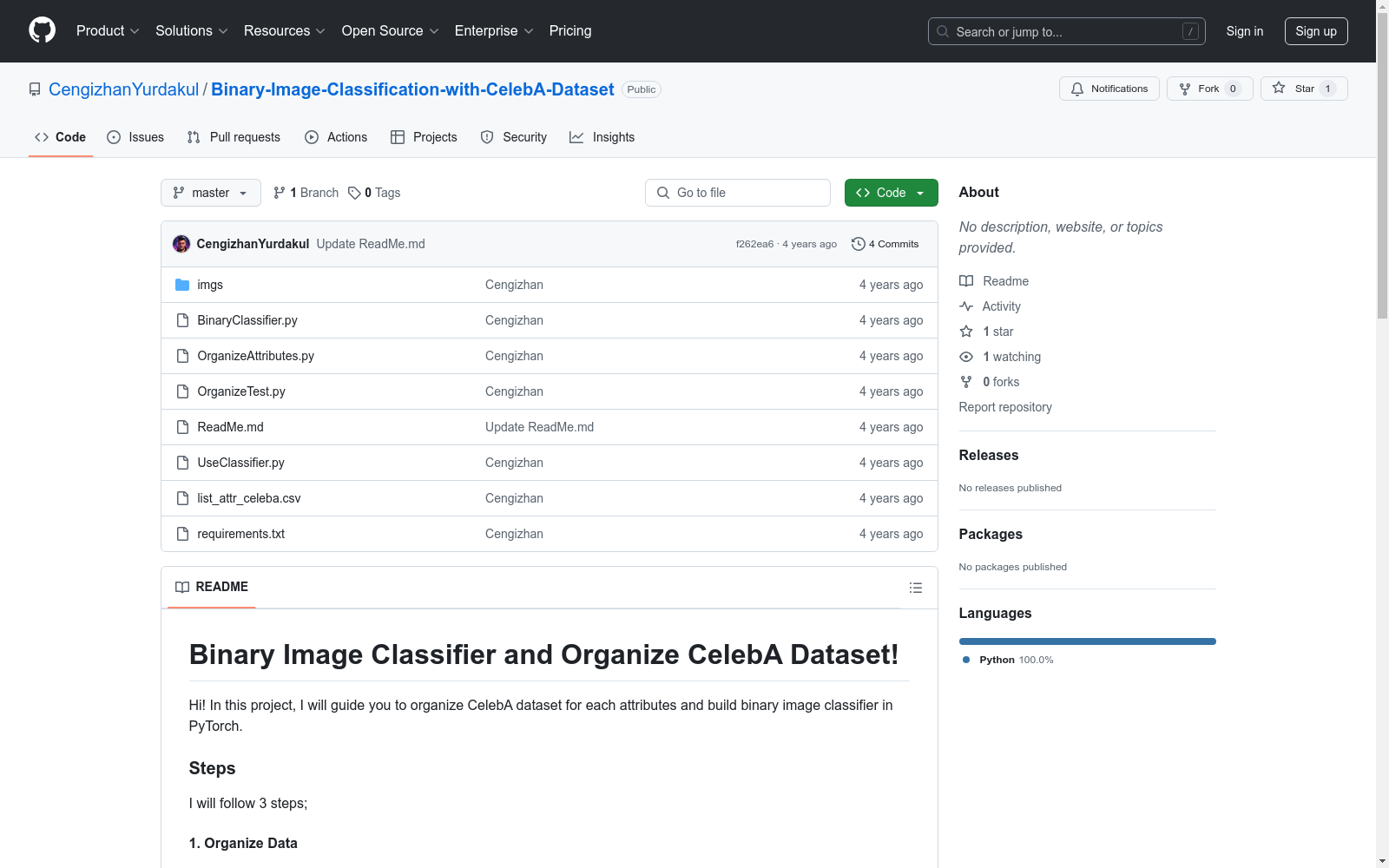The height and width of the screenshot is (868, 1389).
Task: Click the Search or jump to field
Action: pos(1067,31)
